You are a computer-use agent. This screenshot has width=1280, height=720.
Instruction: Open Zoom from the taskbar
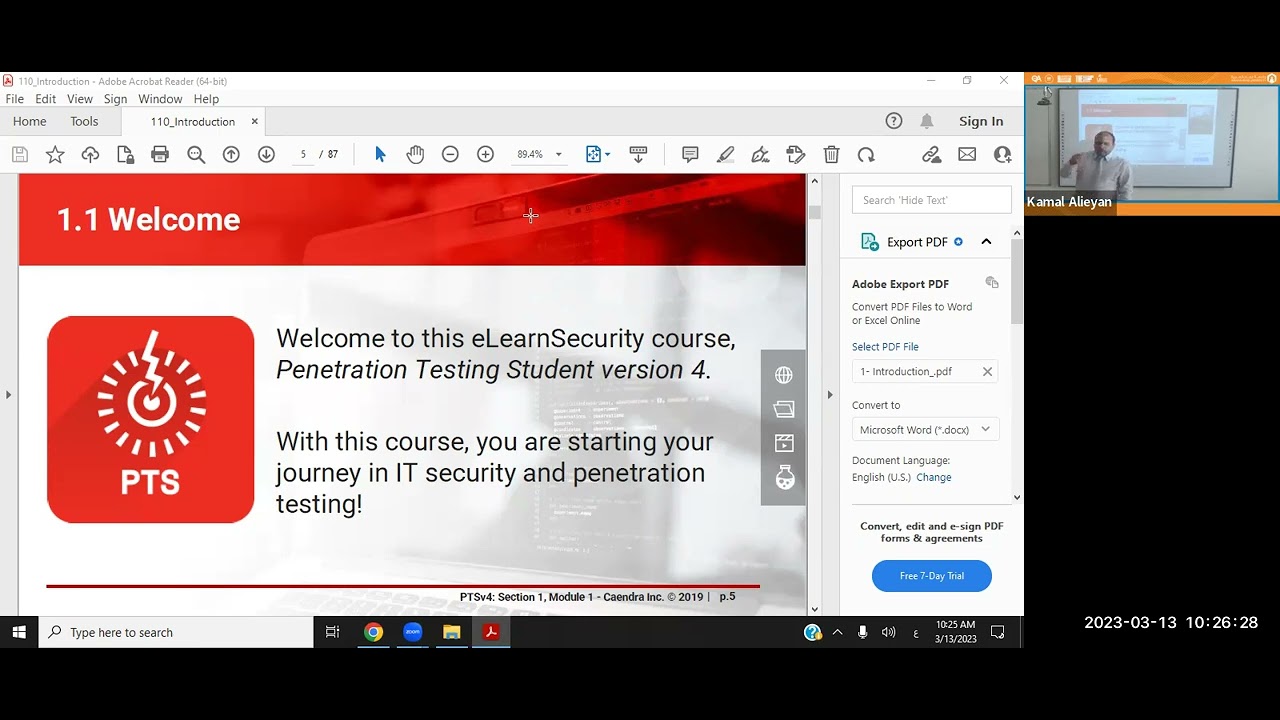(x=412, y=632)
